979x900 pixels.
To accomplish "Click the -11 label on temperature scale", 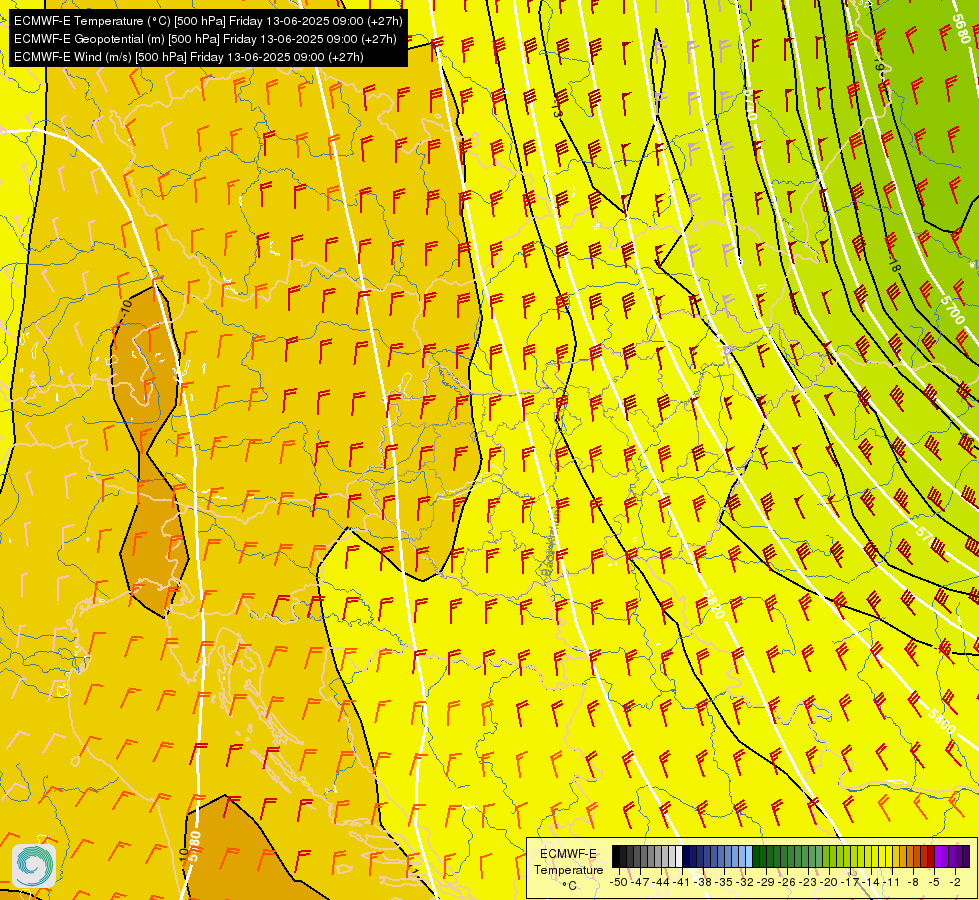I will tap(892, 882).
